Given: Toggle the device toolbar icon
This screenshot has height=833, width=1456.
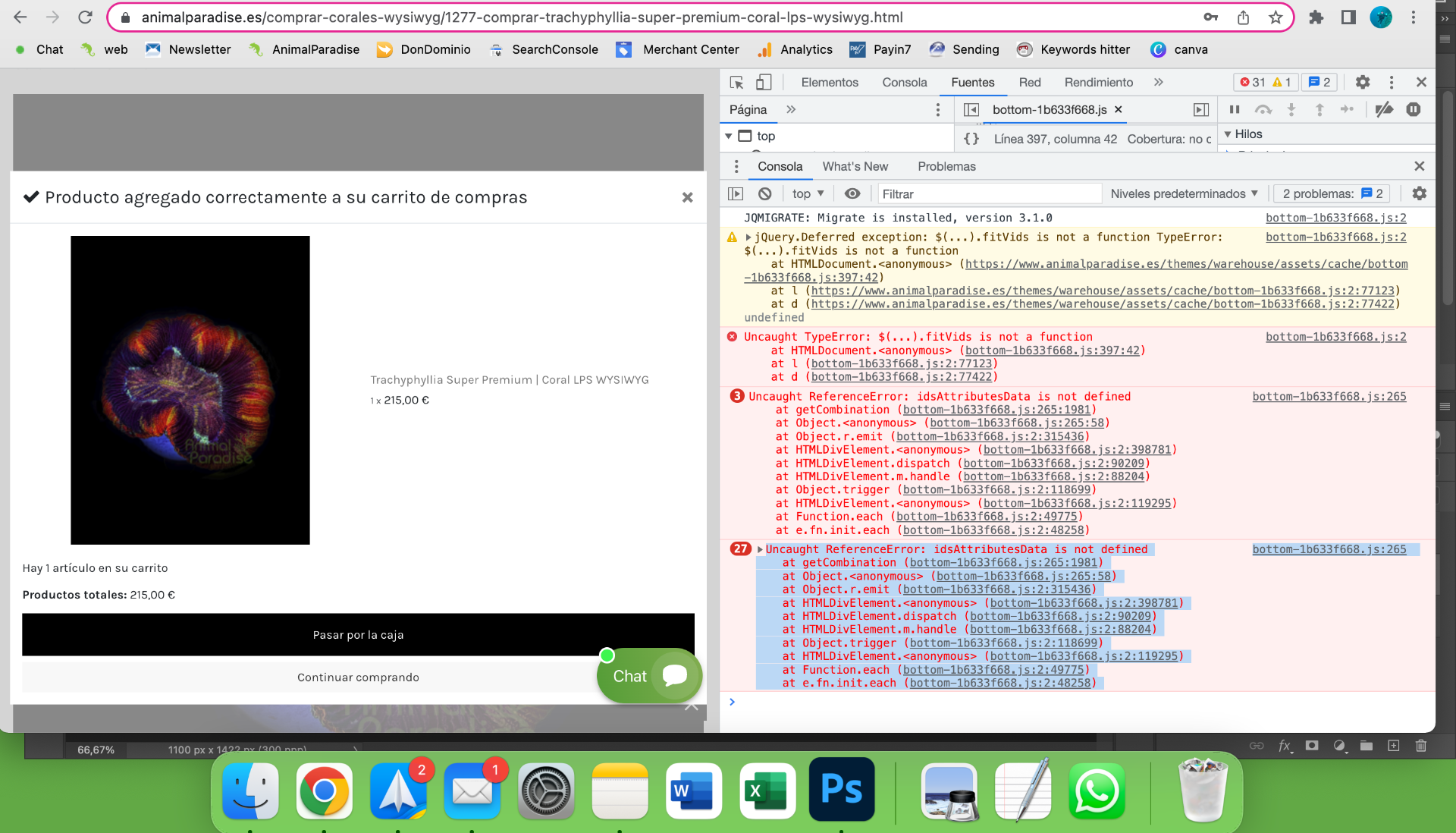Looking at the screenshot, I should [x=764, y=82].
